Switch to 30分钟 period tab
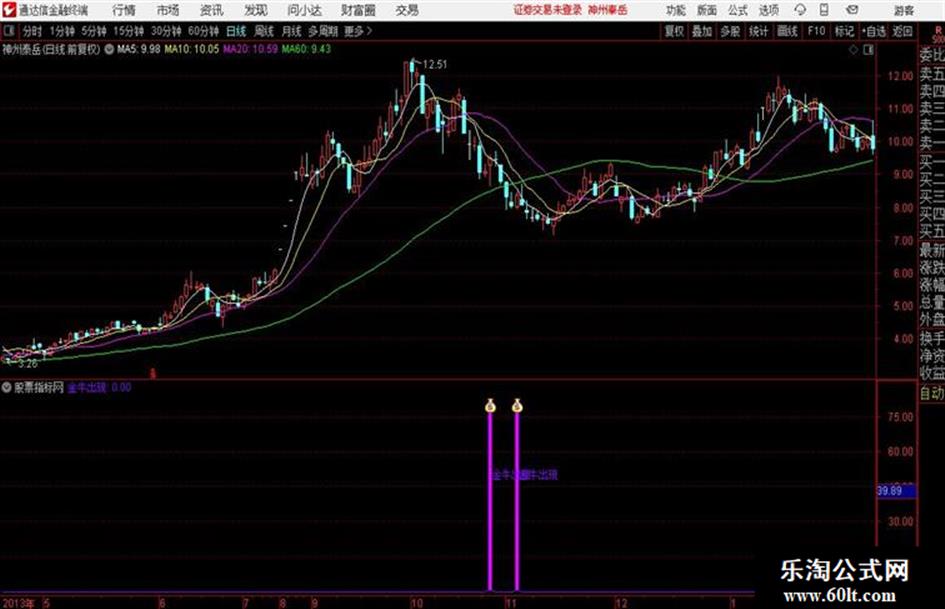This screenshot has width=945, height=609. [x=166, y=31]
